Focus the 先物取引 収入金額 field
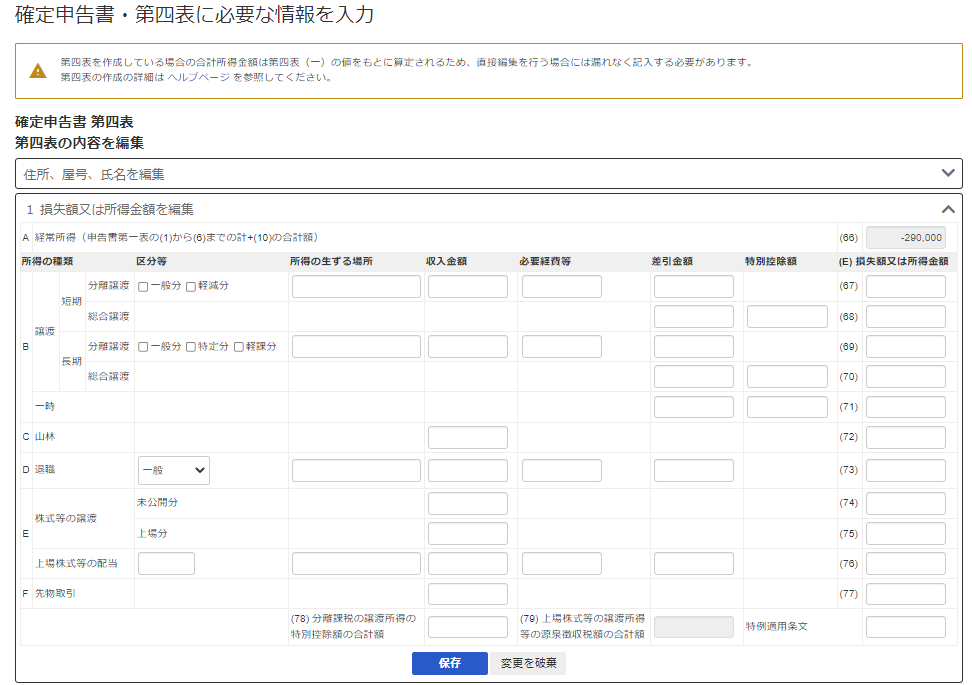This screenshot has height=685, width=972. click(x=468, y=594)
